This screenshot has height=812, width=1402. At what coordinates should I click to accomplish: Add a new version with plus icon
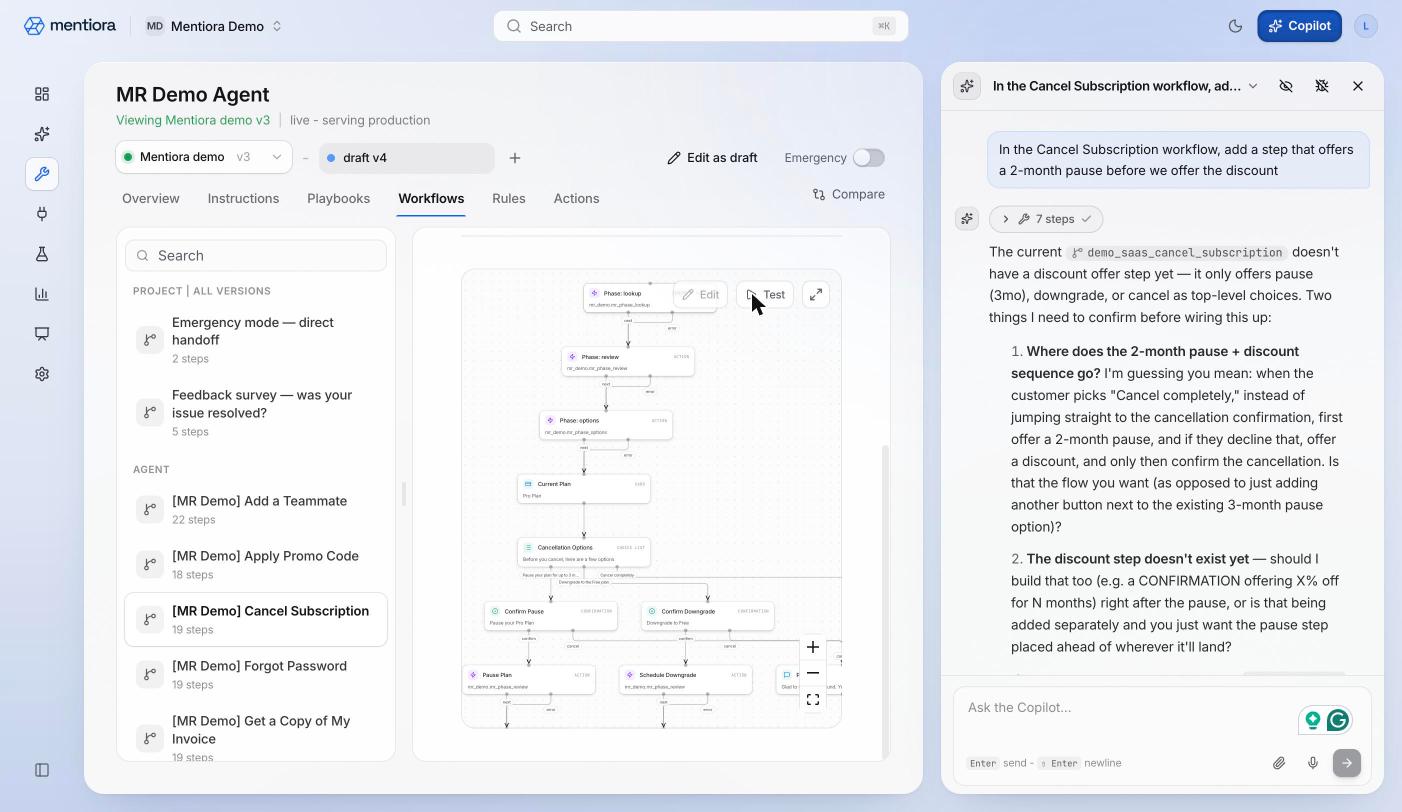515,158
